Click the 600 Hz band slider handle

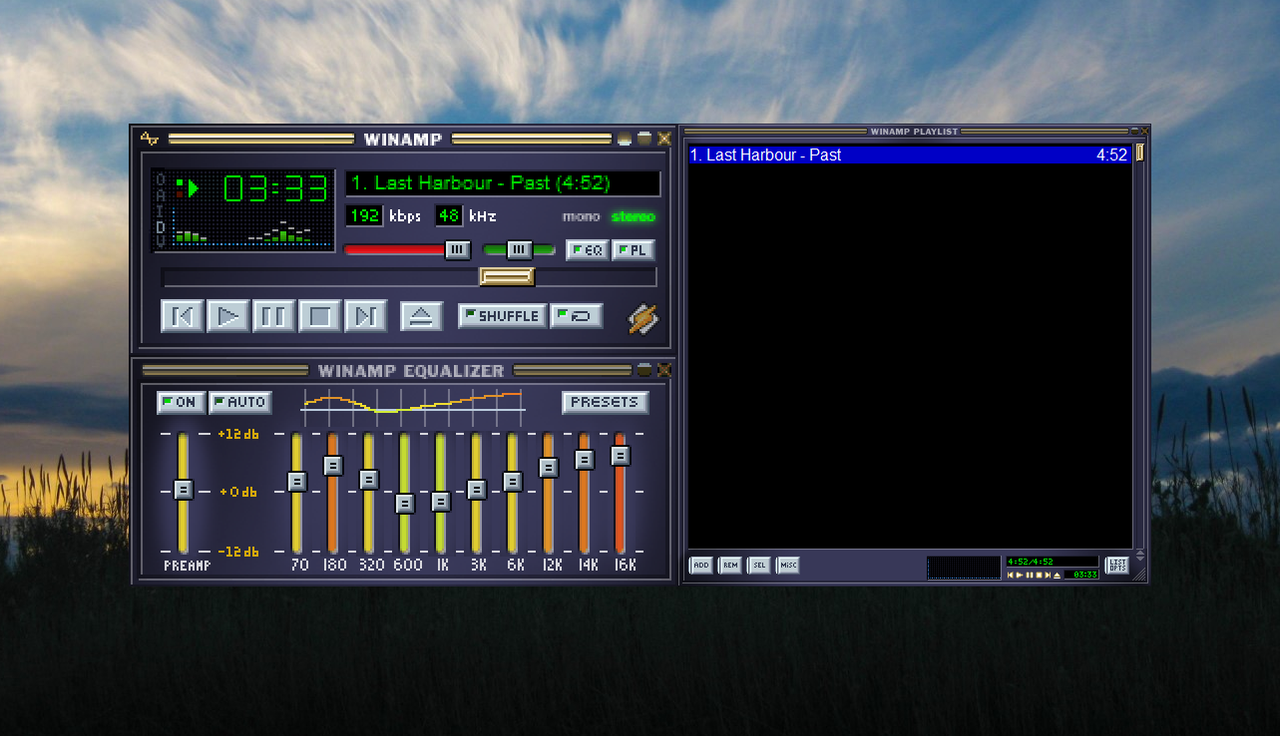coord(405,503)
